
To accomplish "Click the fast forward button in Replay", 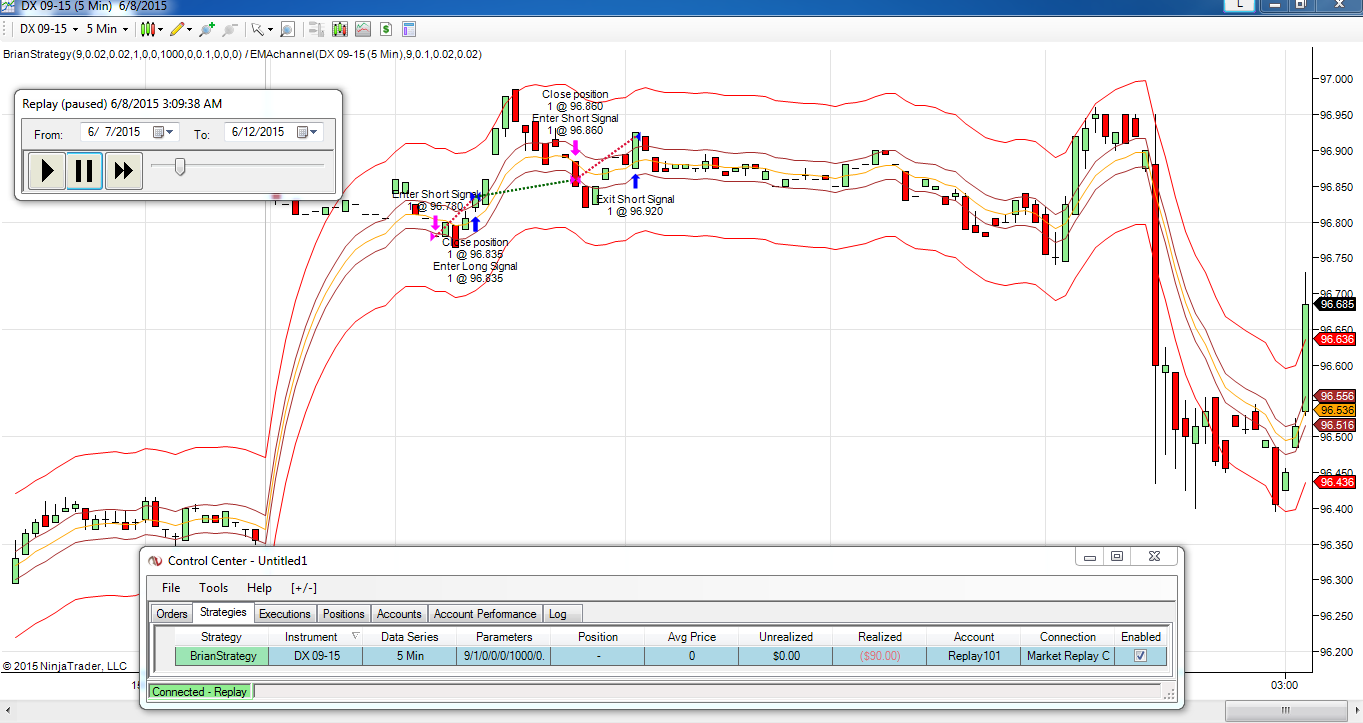I will click(124, 170).
